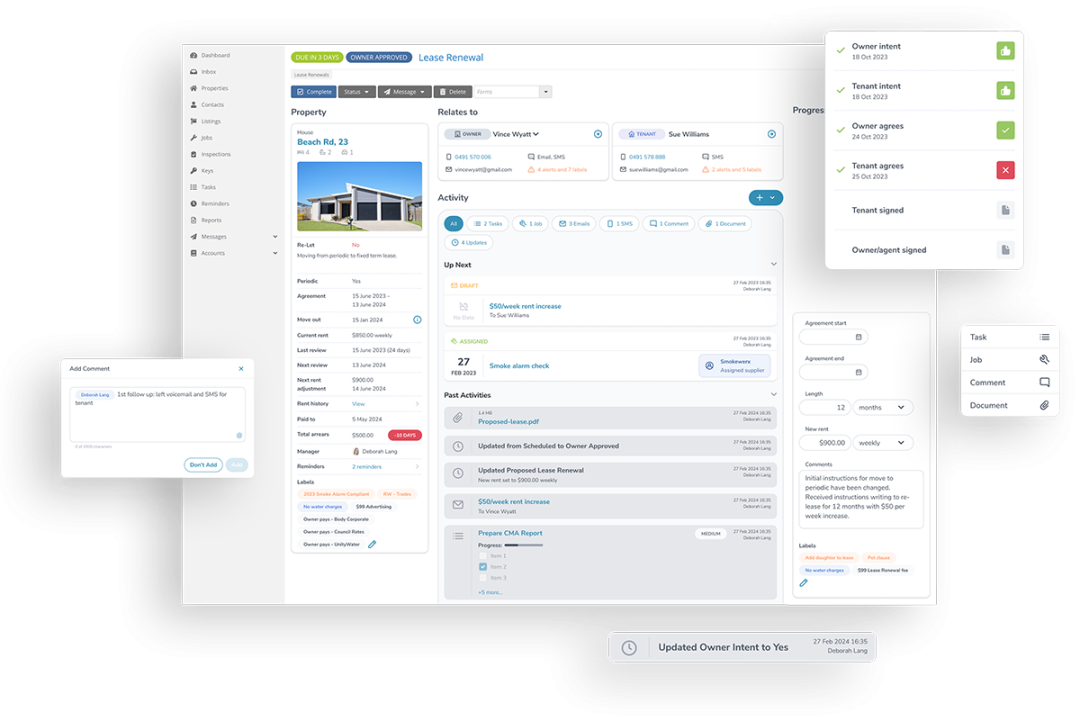Filter activity by 1 Document
This screenshot has height=721, width=1080.
[725, 223]
